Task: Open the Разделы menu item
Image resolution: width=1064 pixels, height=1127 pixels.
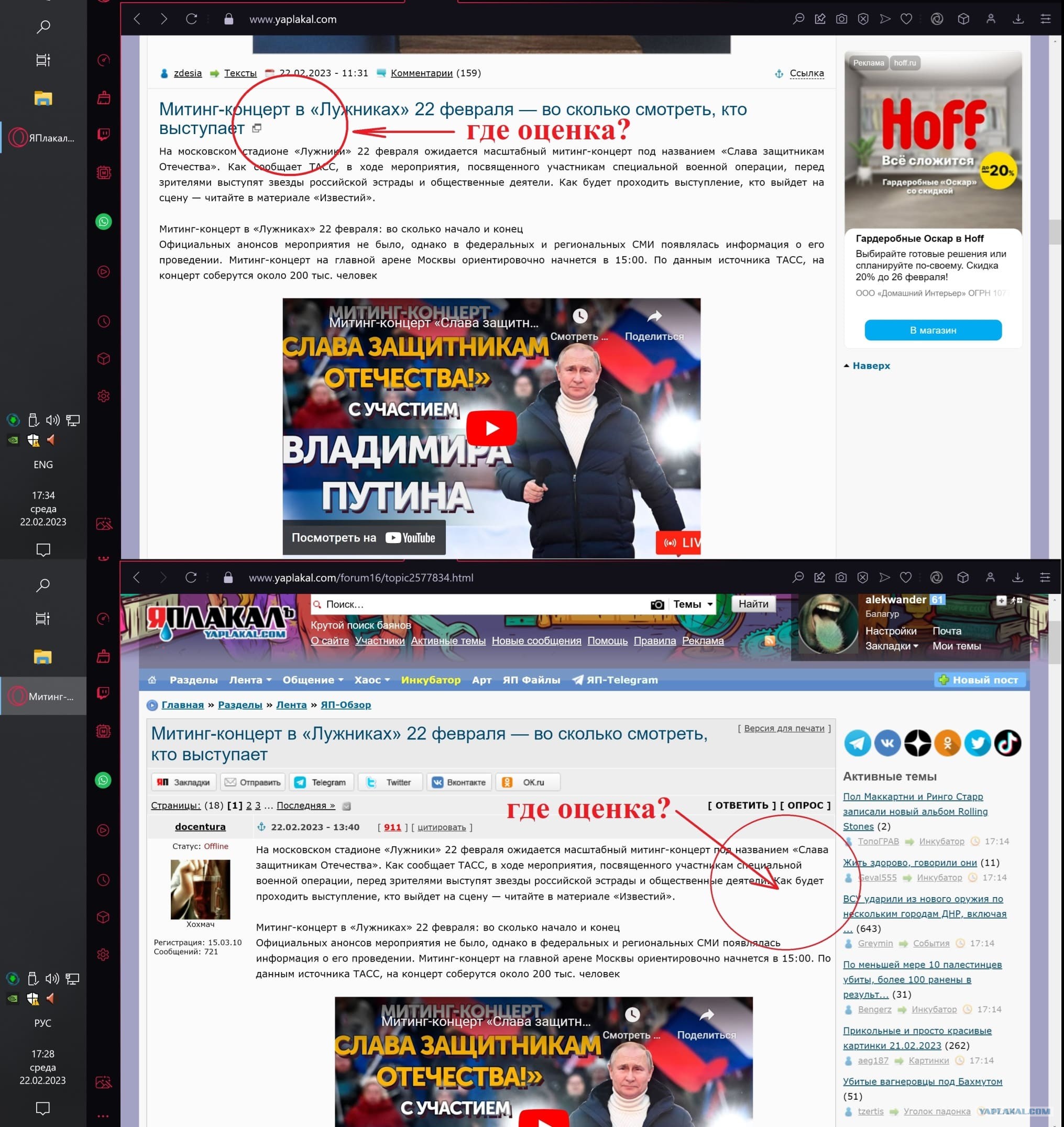Action: point(193,680)
